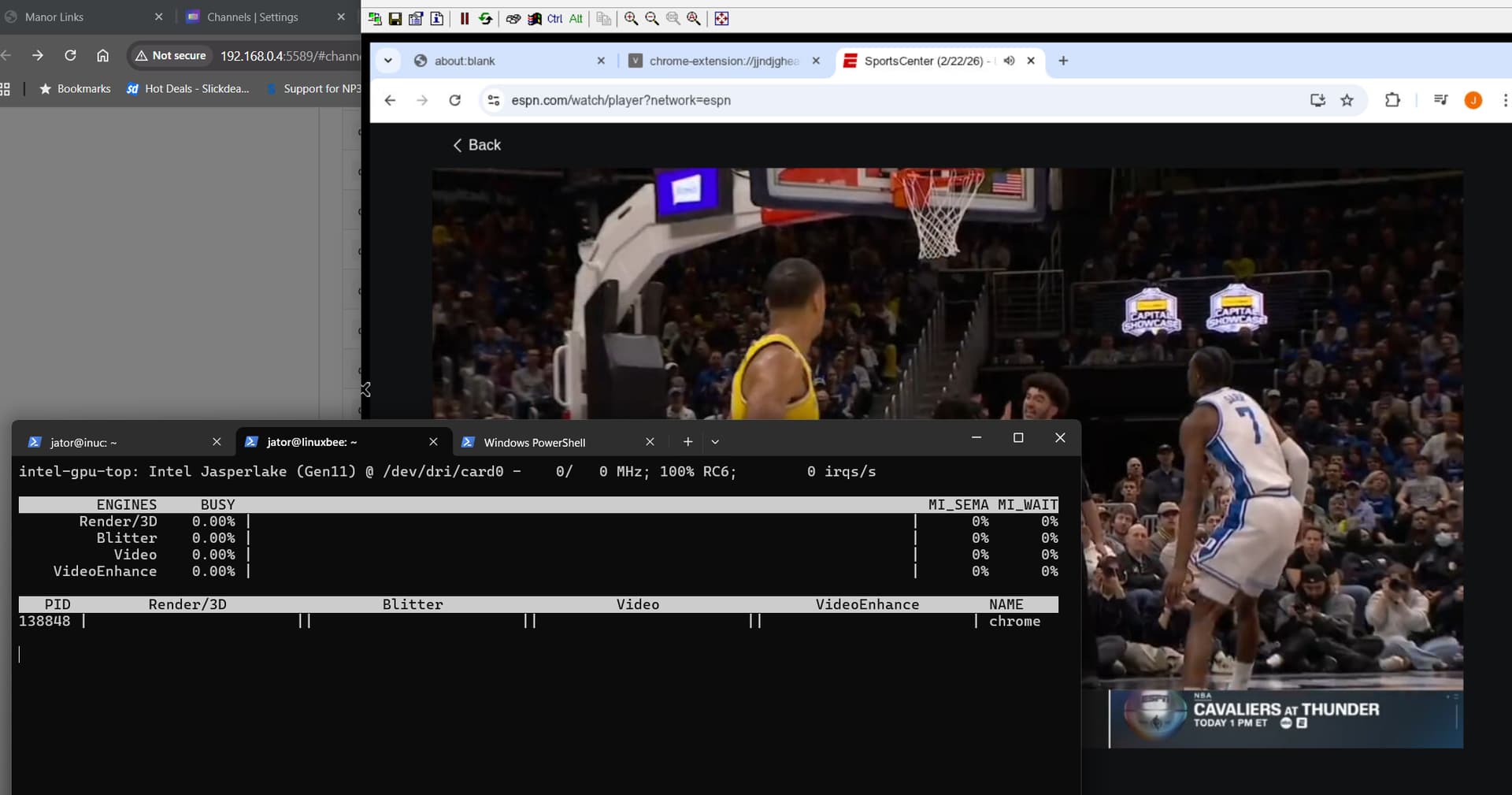Save the VNC connection with the floppy icon
The width and height of the screenshot is (1512, 795).
click(x=395, y=18)
